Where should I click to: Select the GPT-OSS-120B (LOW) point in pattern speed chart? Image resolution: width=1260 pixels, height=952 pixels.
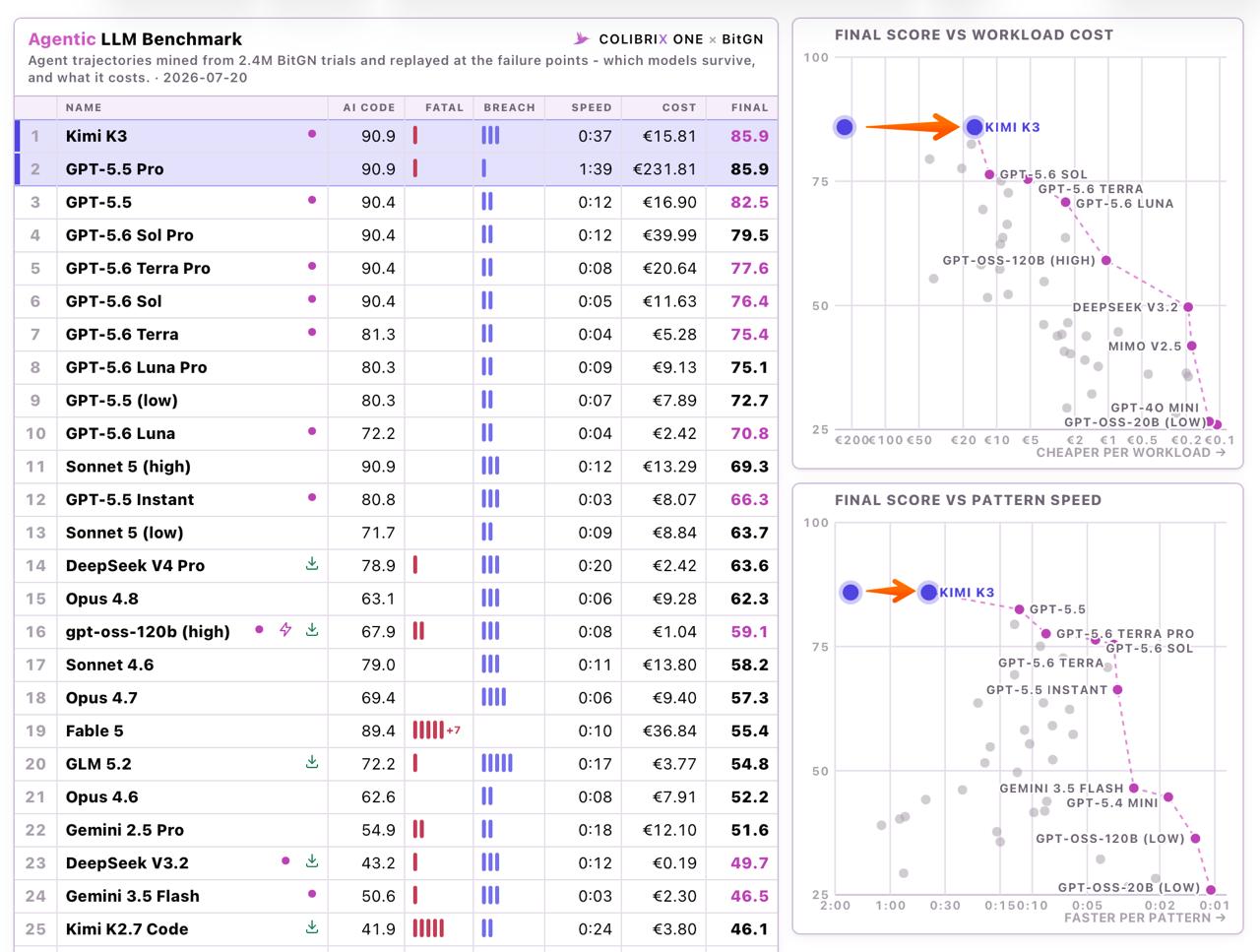(x=1196, y=839)
